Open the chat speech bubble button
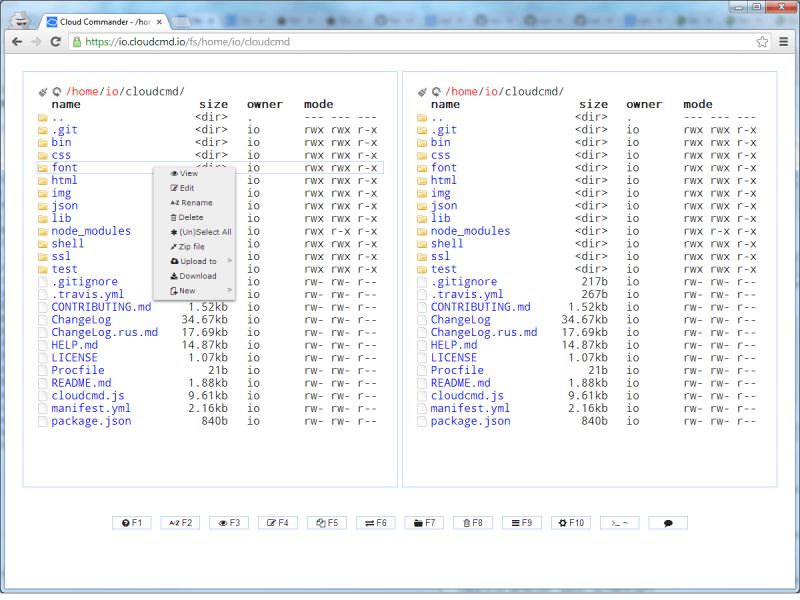The height and width of the screenshot is (600, 800). click(x=668, y=522)
